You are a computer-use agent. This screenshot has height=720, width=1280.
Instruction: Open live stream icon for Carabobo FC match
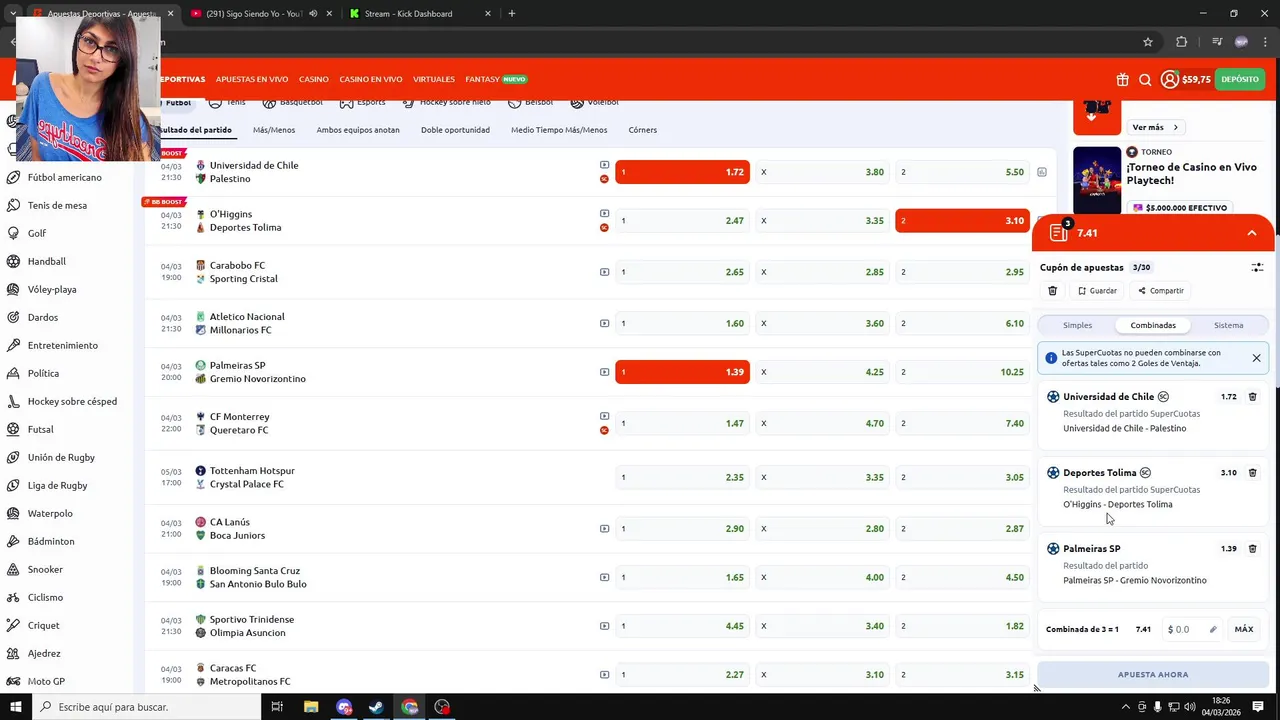[x=604, y=272]
